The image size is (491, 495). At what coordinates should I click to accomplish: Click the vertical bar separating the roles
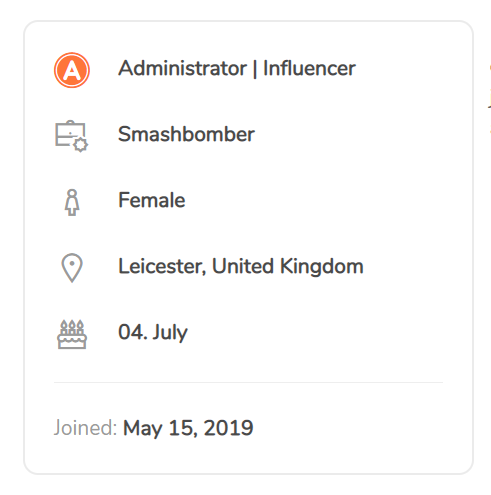point(255,69)
